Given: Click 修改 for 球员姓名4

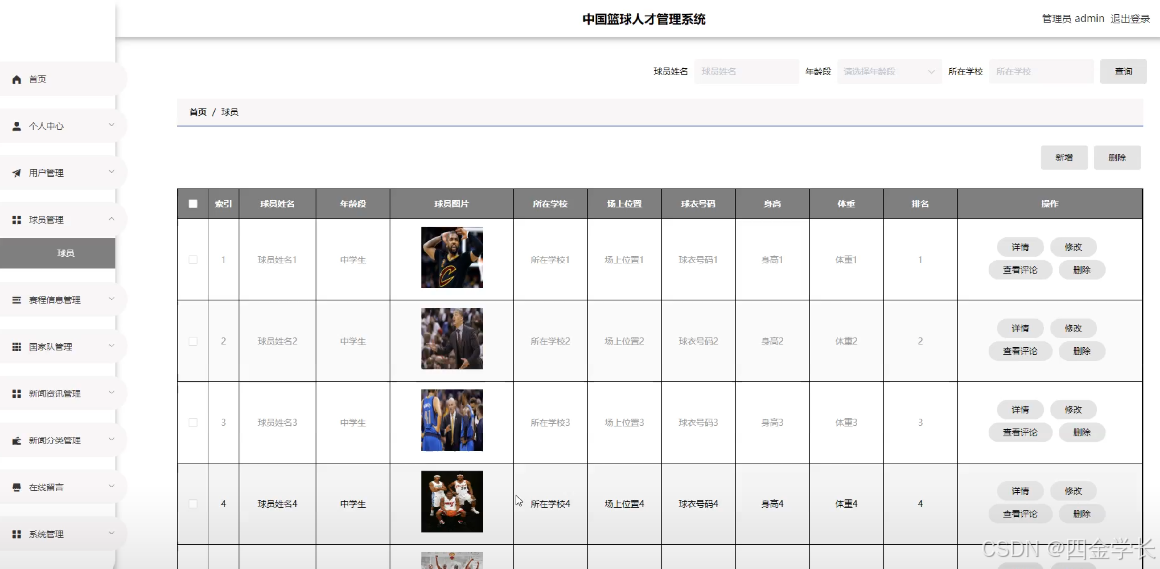Looking at the screenshot, I should (x=1073, y=491).
